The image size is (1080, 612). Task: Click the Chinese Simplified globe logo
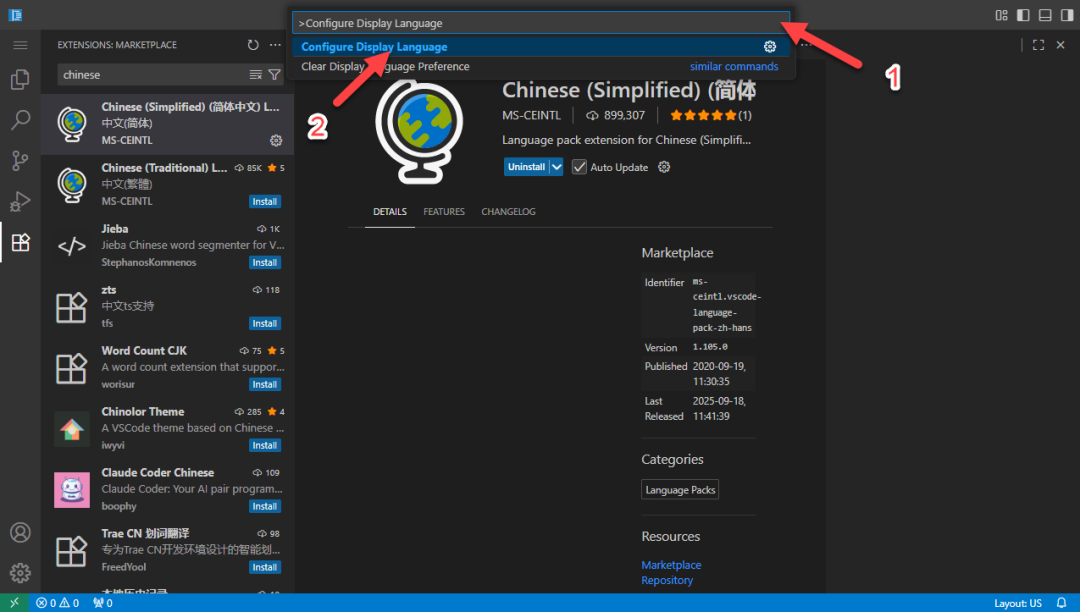(x=419, y=129)
